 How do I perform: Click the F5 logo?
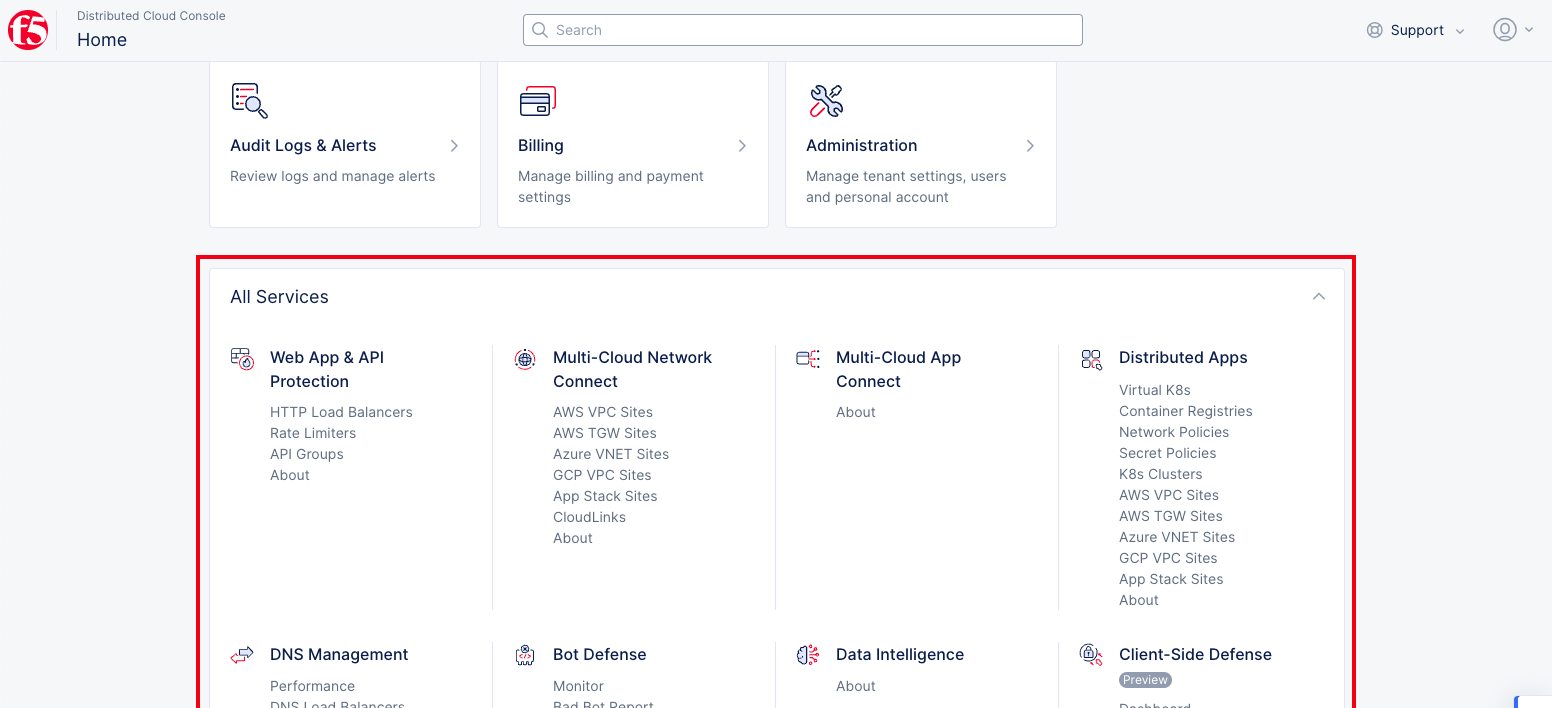pyautogui.click(x=28, y=30)
